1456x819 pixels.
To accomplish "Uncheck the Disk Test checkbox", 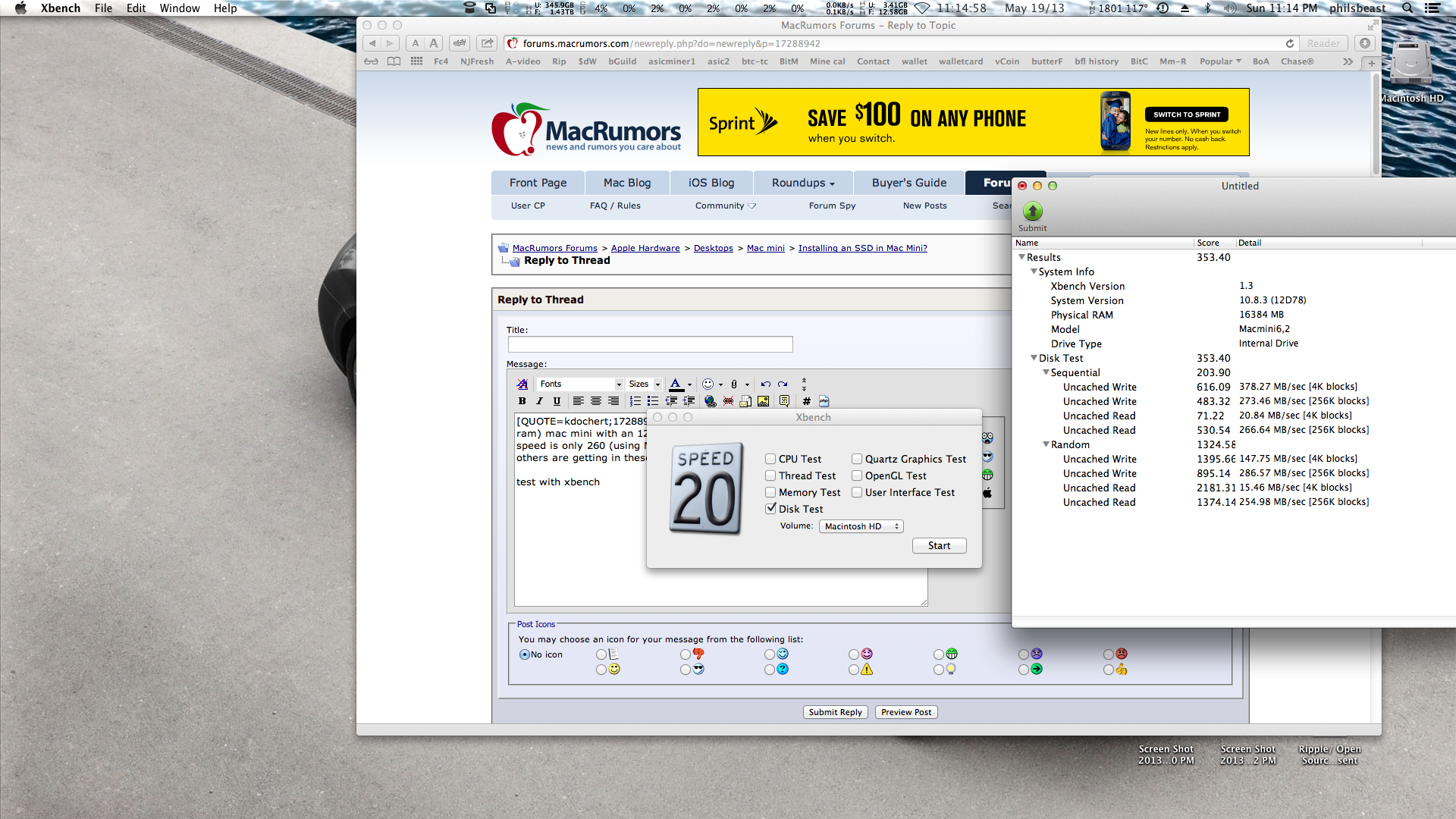I will pos(770,509).
